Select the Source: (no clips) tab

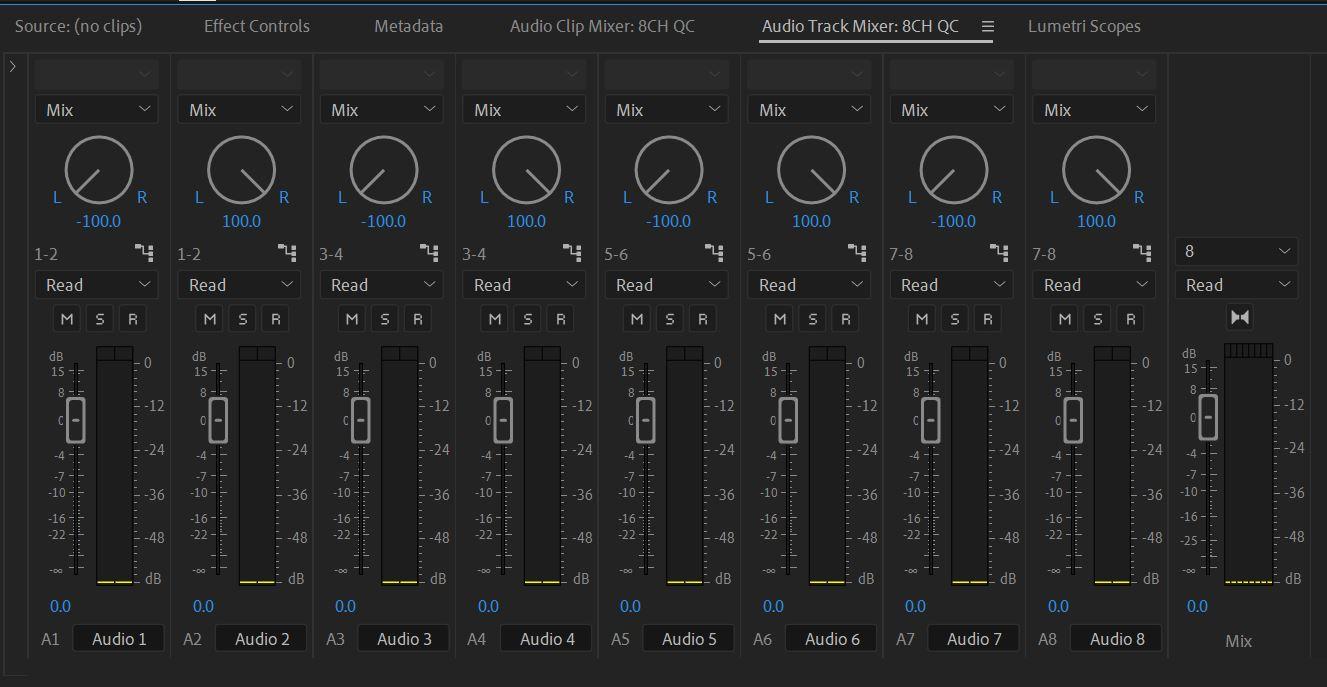78,27
